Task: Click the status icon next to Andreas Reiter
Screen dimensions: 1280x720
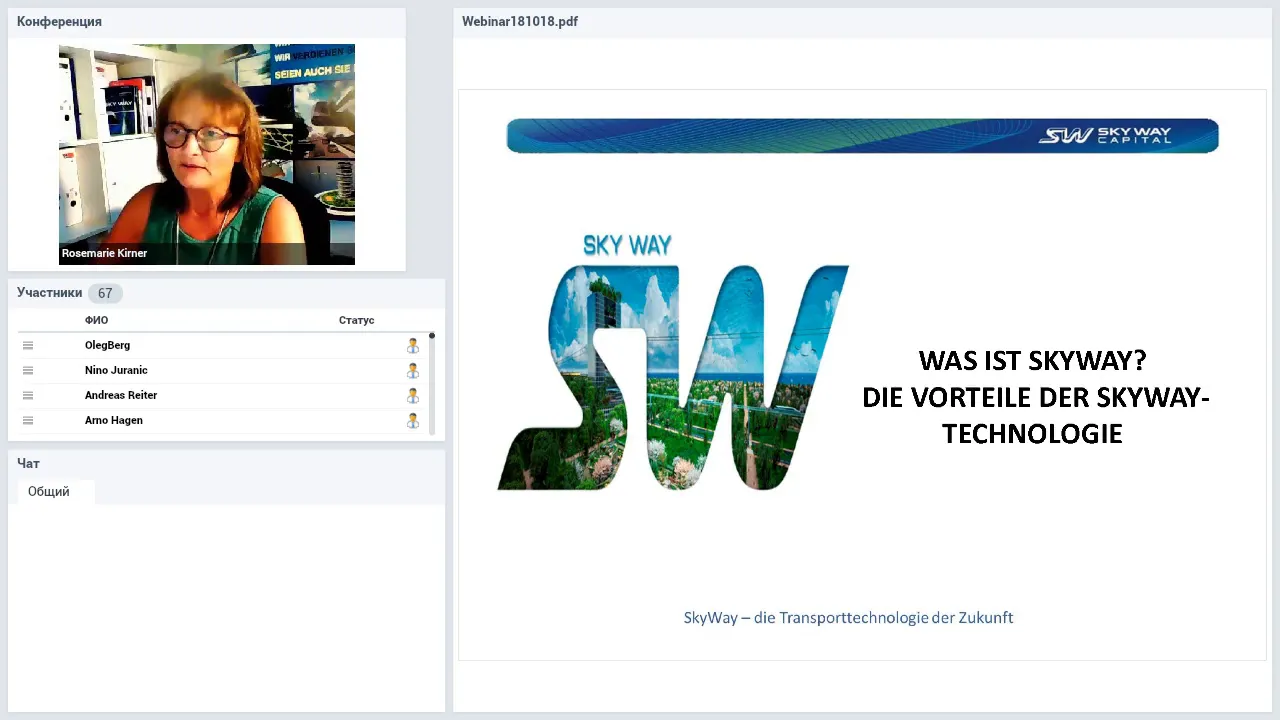Action: 412,396
